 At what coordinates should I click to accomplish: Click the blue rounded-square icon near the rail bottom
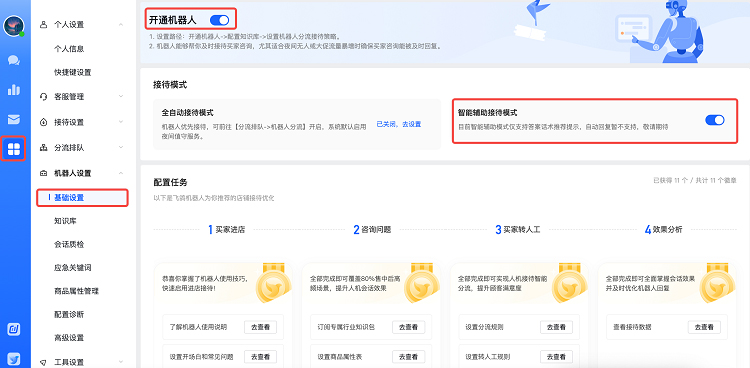pyautogui.click(x=14, y=329)
